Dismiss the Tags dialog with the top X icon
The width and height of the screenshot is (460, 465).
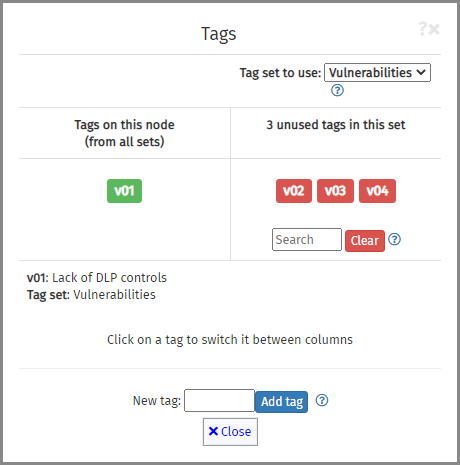coord(434,29)
